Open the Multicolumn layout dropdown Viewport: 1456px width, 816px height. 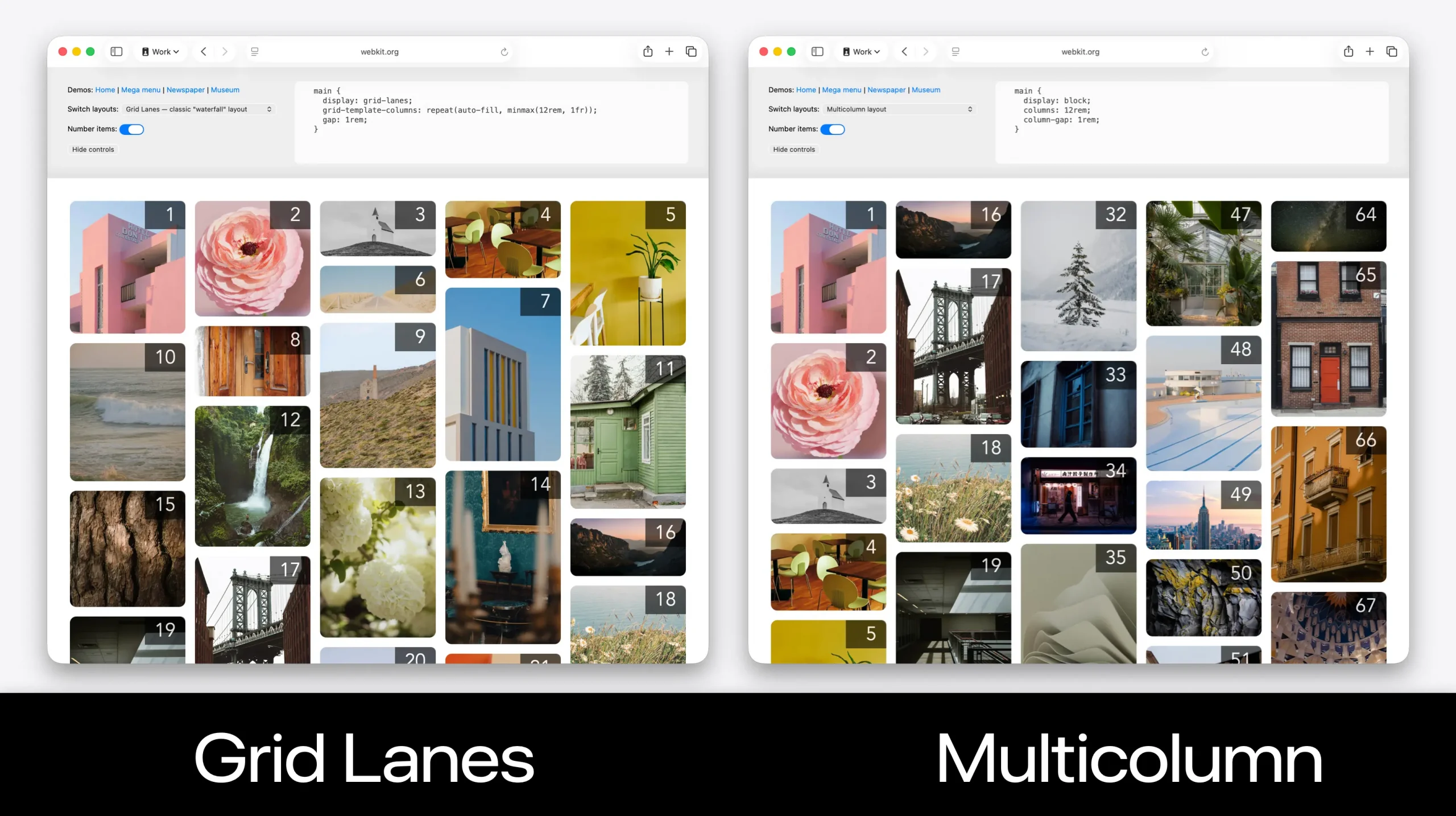click(899, 109)
